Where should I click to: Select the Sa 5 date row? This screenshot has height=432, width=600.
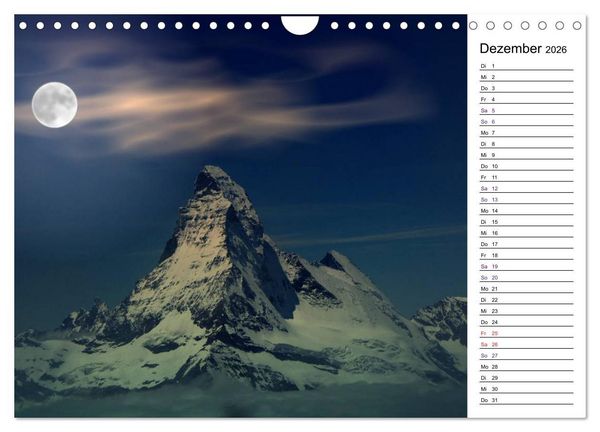click(x=527, y=110)
